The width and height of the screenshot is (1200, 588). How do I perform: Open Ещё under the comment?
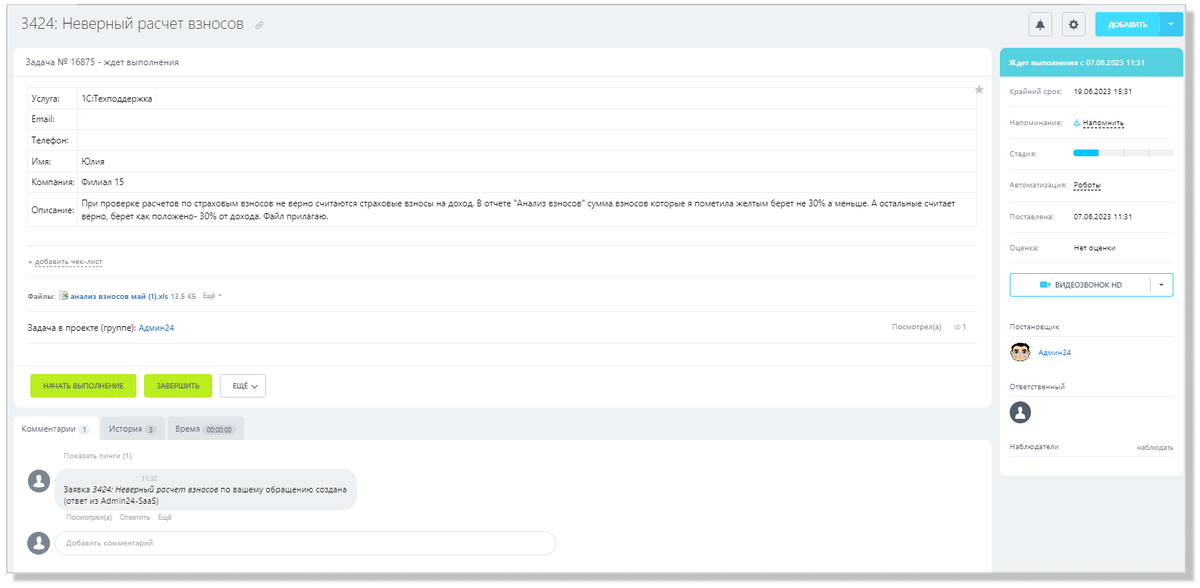(165, 517)
